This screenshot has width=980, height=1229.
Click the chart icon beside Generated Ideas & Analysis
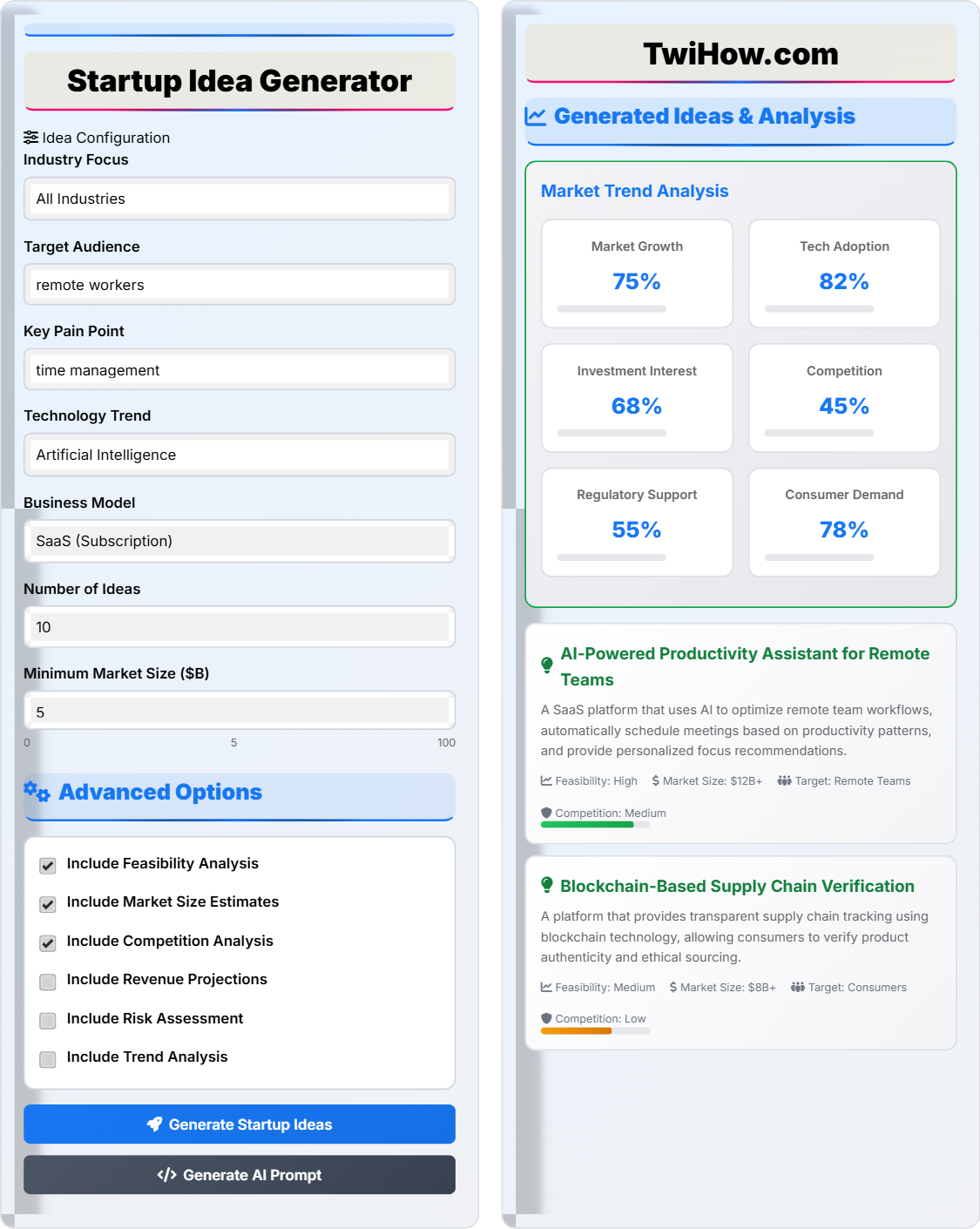[x=536, y=116]
